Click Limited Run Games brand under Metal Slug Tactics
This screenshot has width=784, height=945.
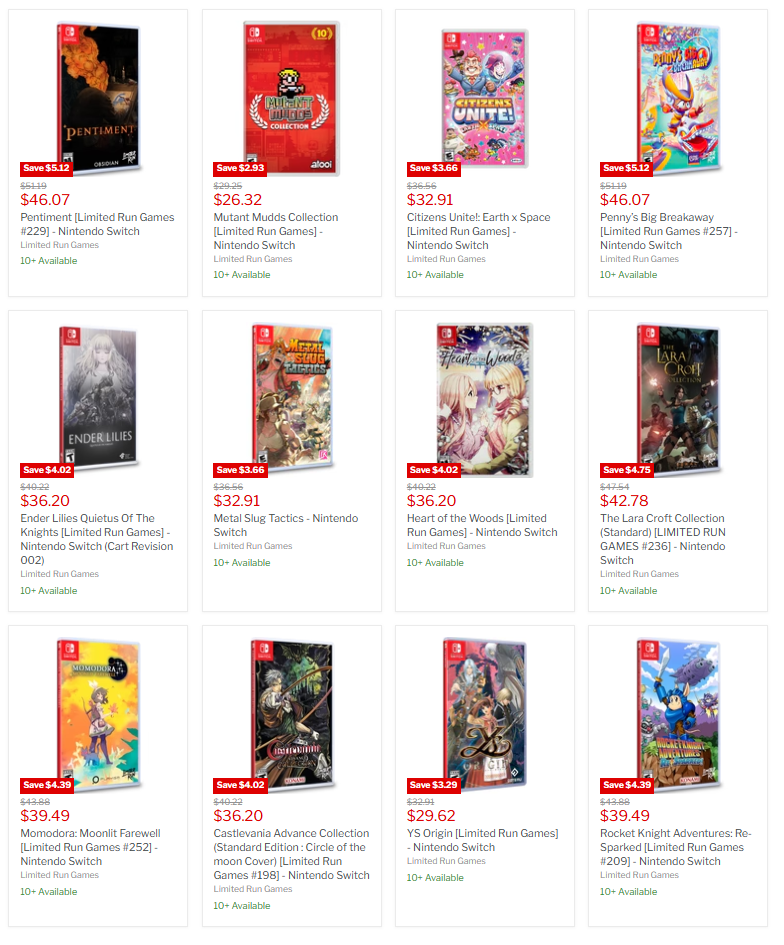[x=252, y=546]
